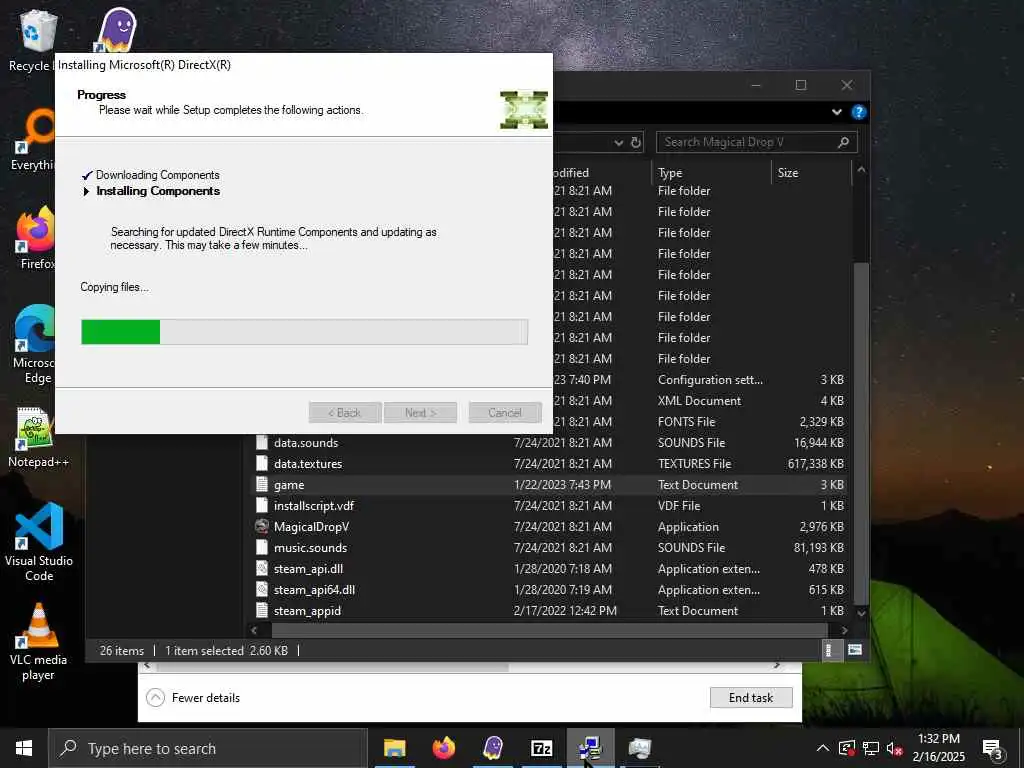Open the last taskbar app icon
This screenshot has height=768, width=1024.
click(x=639, y=748)
